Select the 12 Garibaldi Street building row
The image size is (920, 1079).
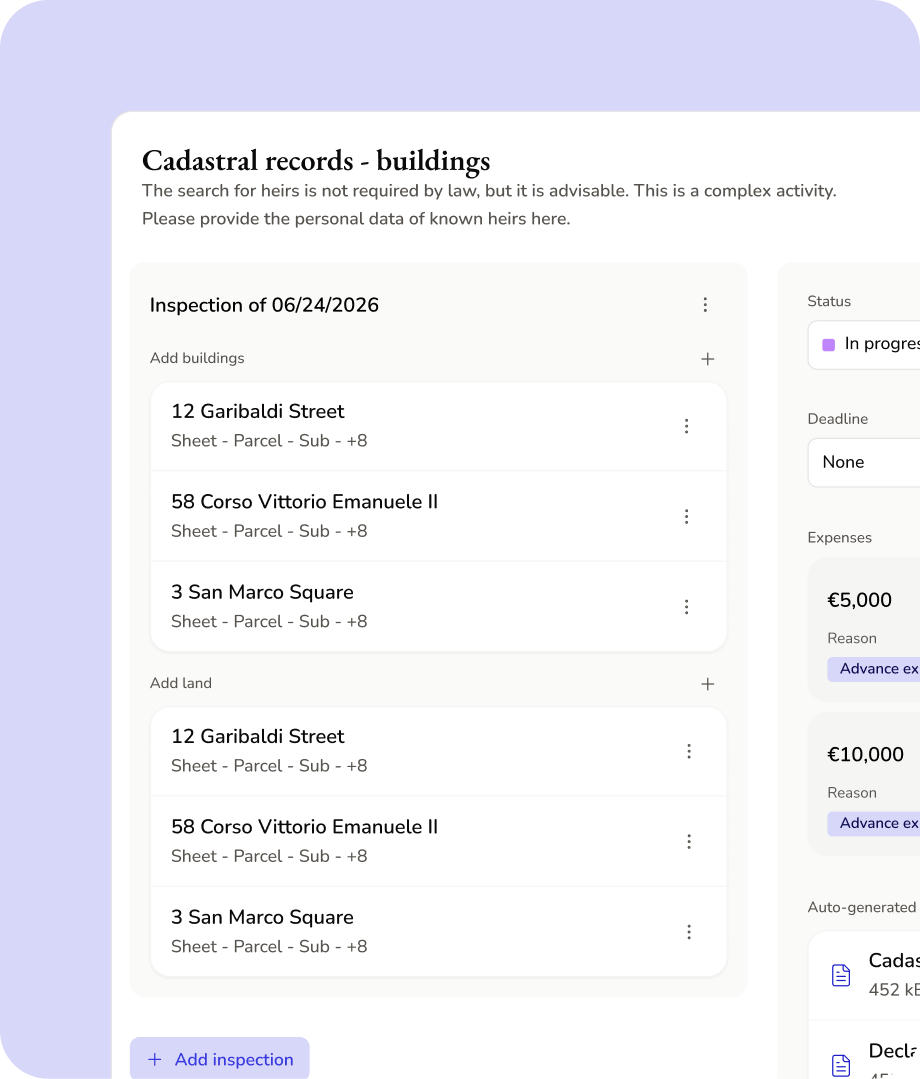(x=438, y=426)
